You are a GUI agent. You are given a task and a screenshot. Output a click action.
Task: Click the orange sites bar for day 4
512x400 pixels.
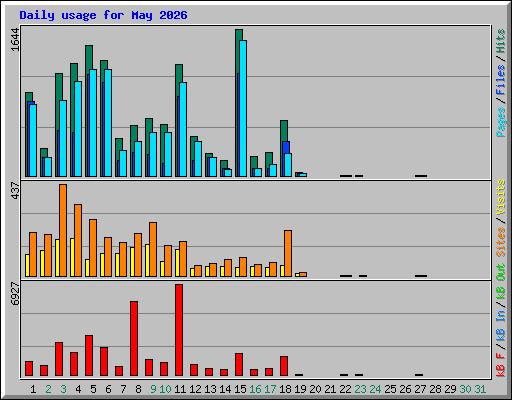pyautogui.click(x=78, y=240)
